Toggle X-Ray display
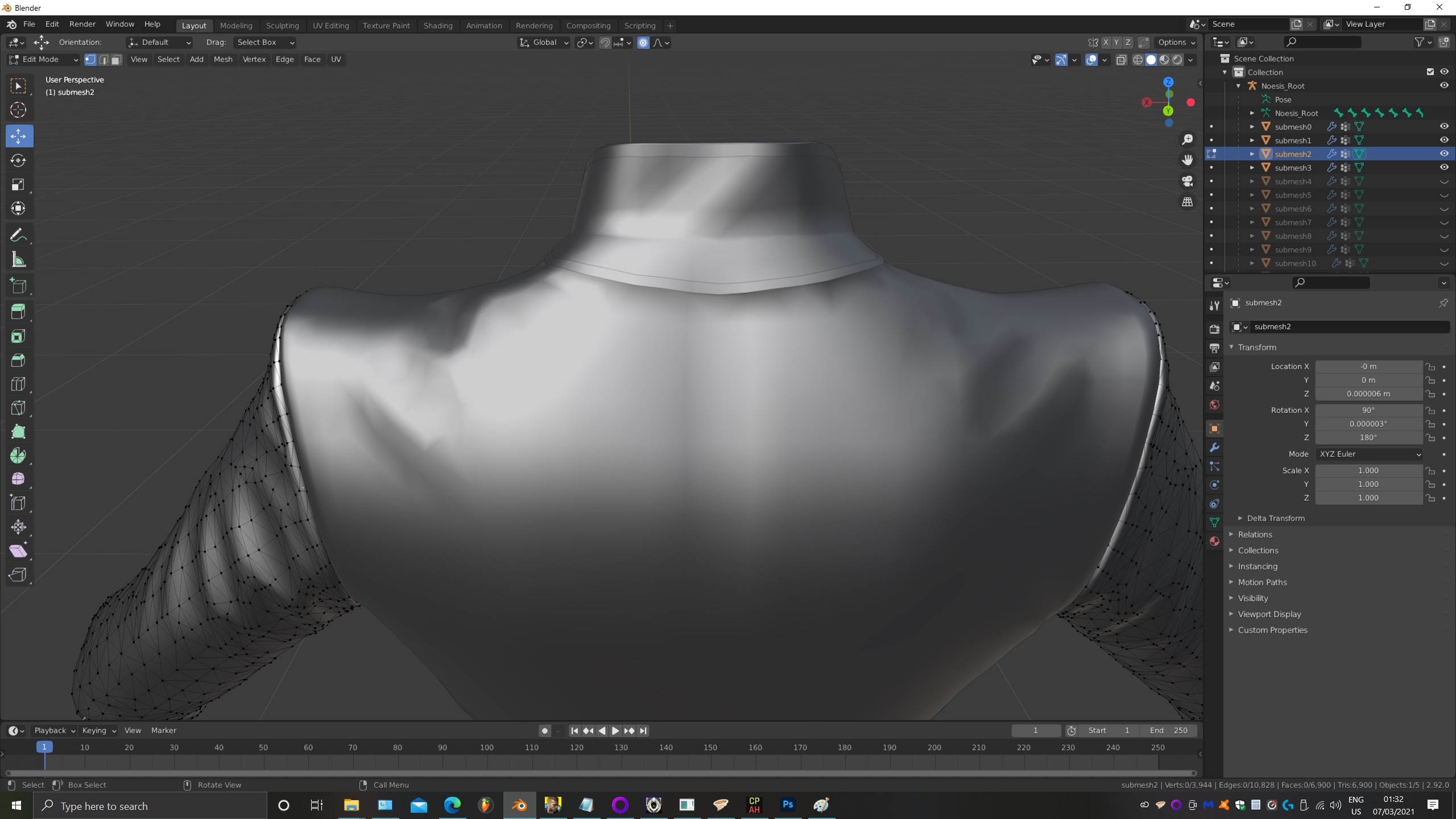 point(1121,60)
